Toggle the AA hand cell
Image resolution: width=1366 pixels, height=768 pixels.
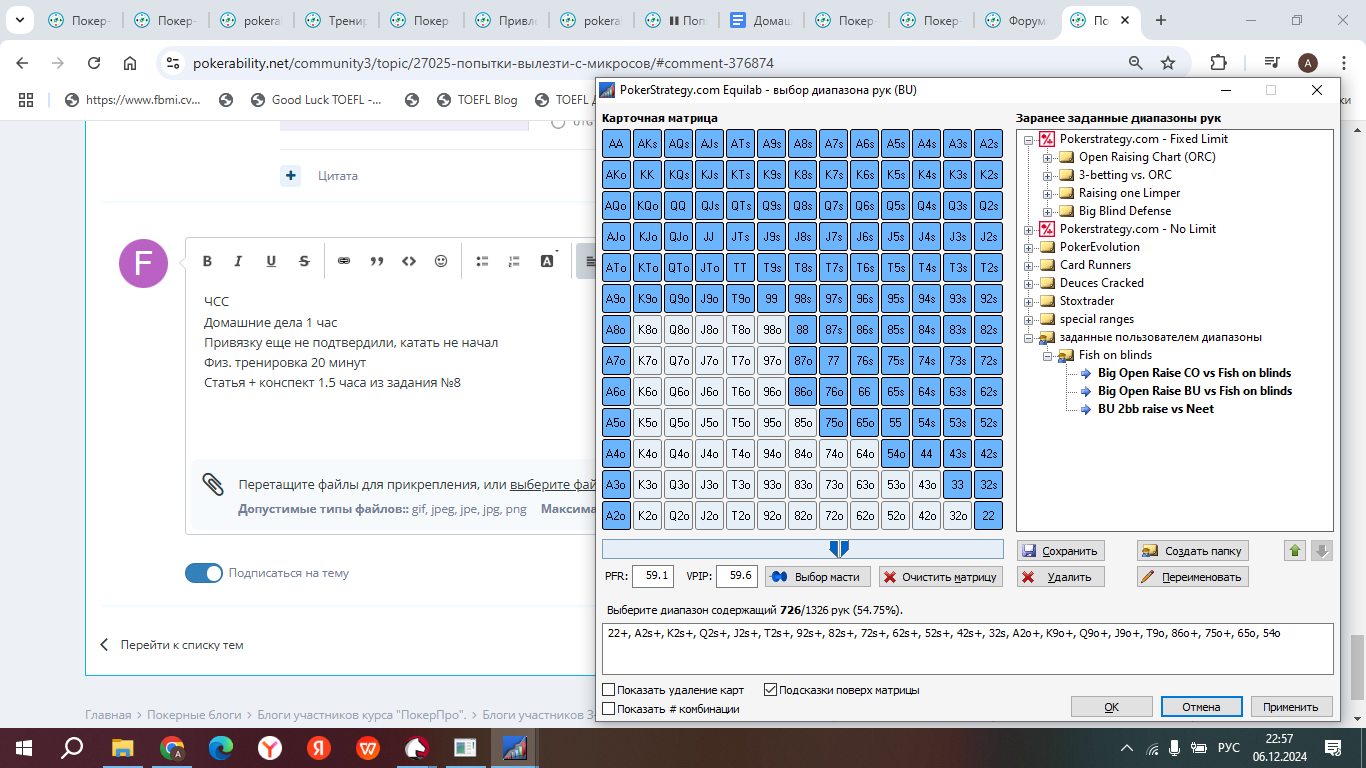coord(617,144)
